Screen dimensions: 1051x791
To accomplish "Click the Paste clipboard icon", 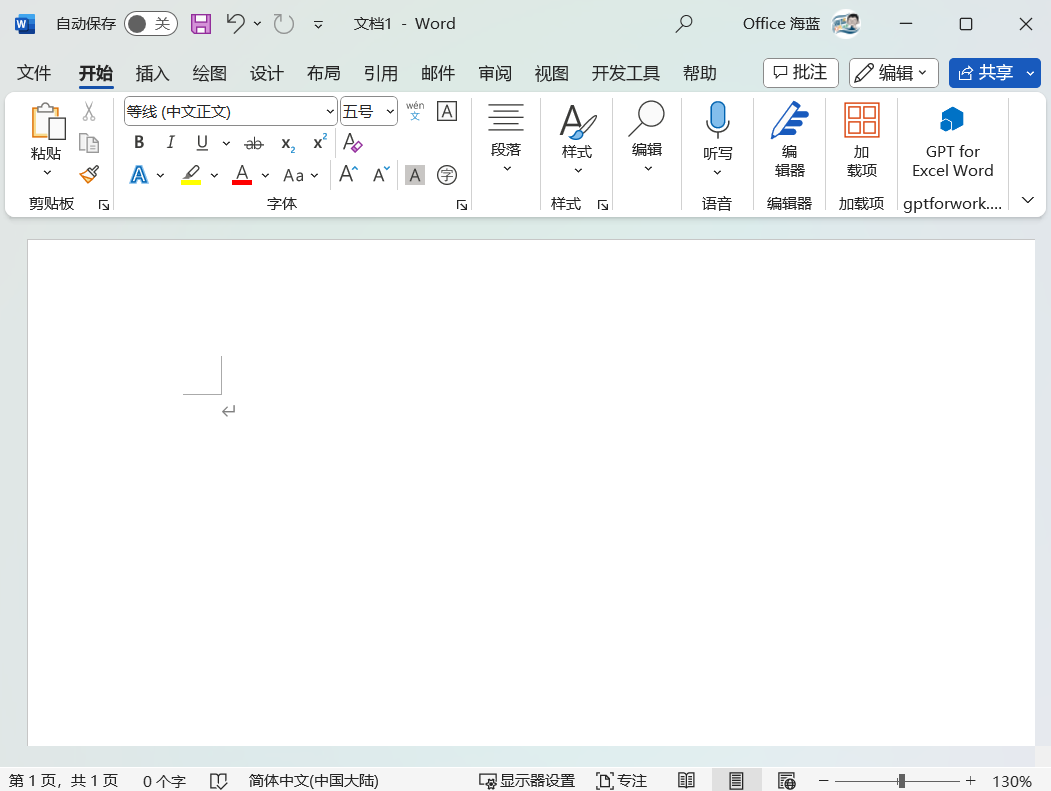I will (48, 121).
